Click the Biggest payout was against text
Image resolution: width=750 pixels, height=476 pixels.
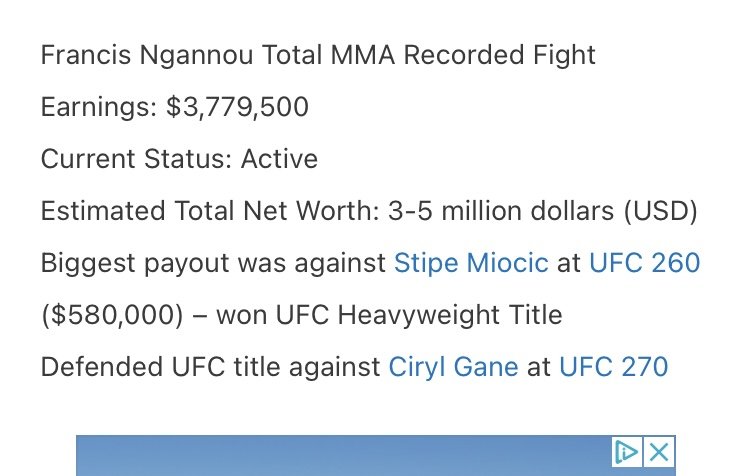click(213, 263)
